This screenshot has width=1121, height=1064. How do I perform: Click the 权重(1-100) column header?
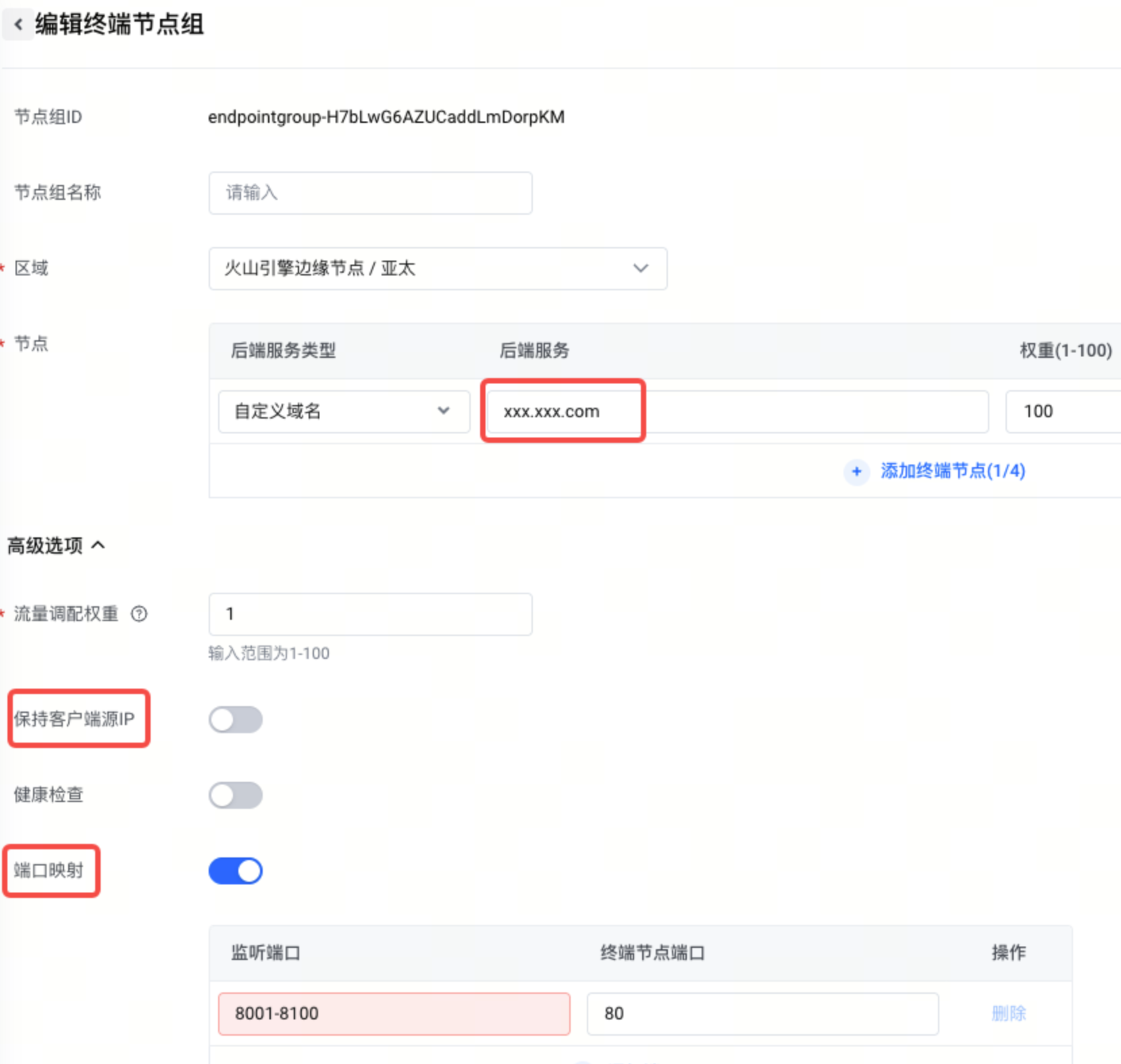(x=1066, y=351)
